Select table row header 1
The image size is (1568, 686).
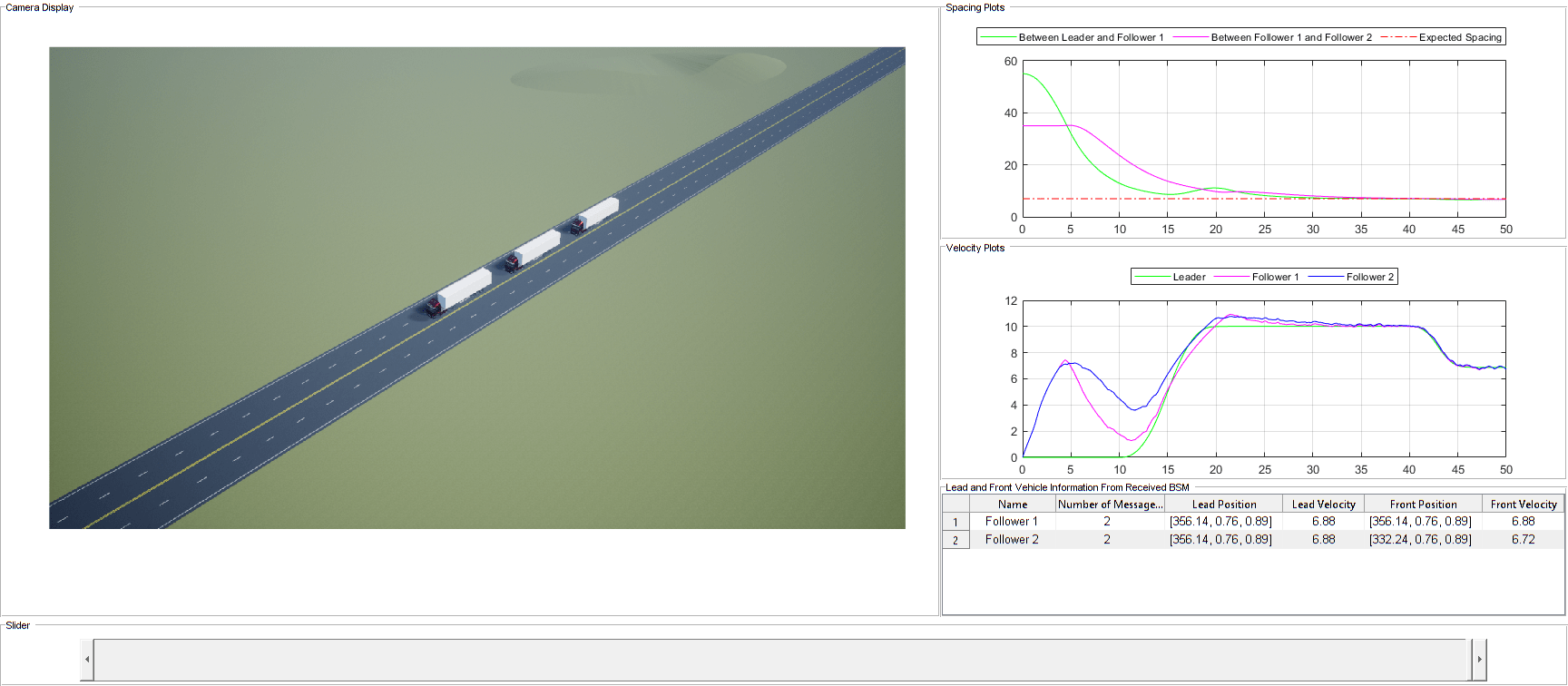pos(955,522)
